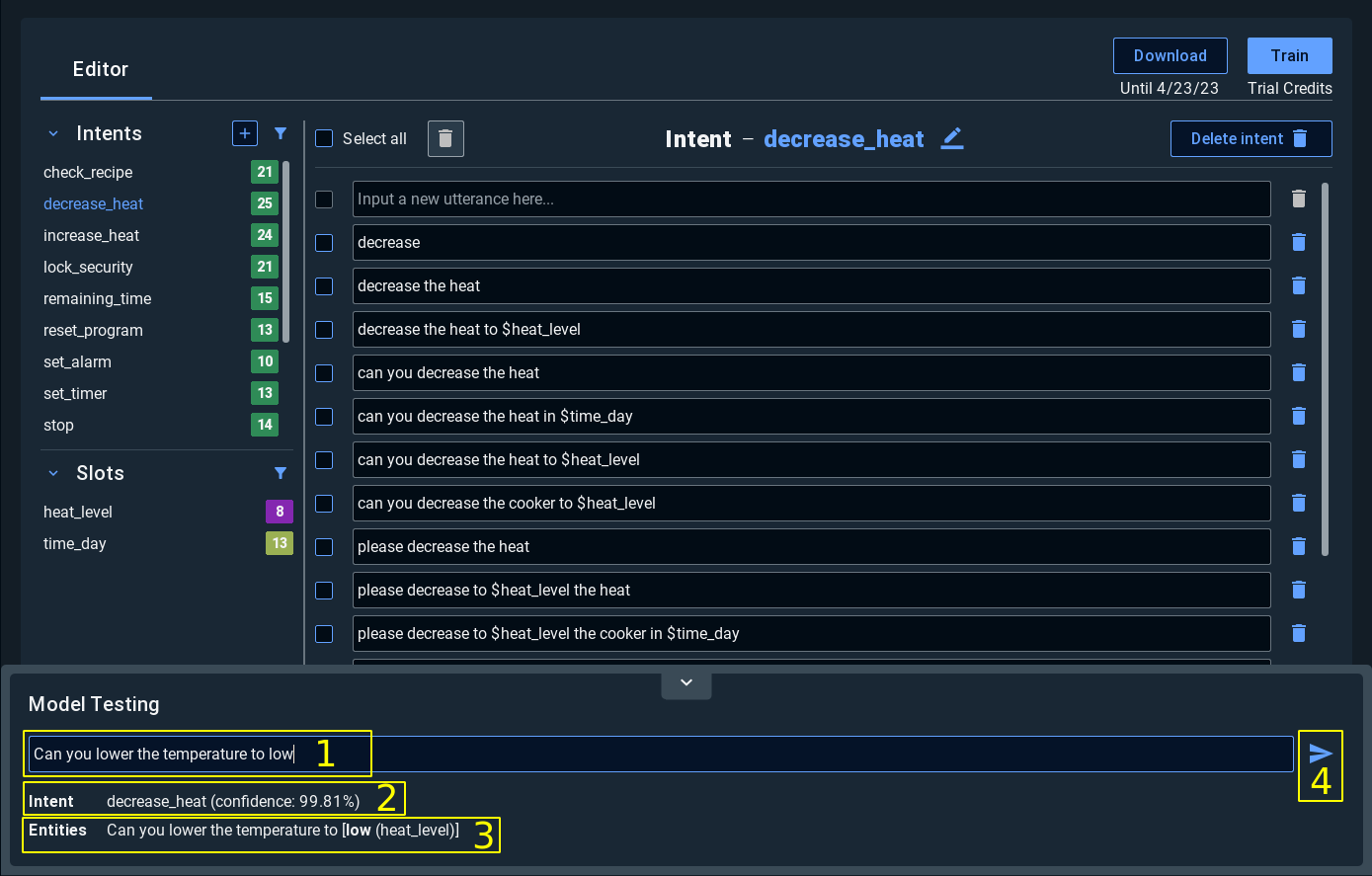Screen dimensions: 1372x876
Task: Collapse the Intents section chevron
Action: (x=53, y=133)
